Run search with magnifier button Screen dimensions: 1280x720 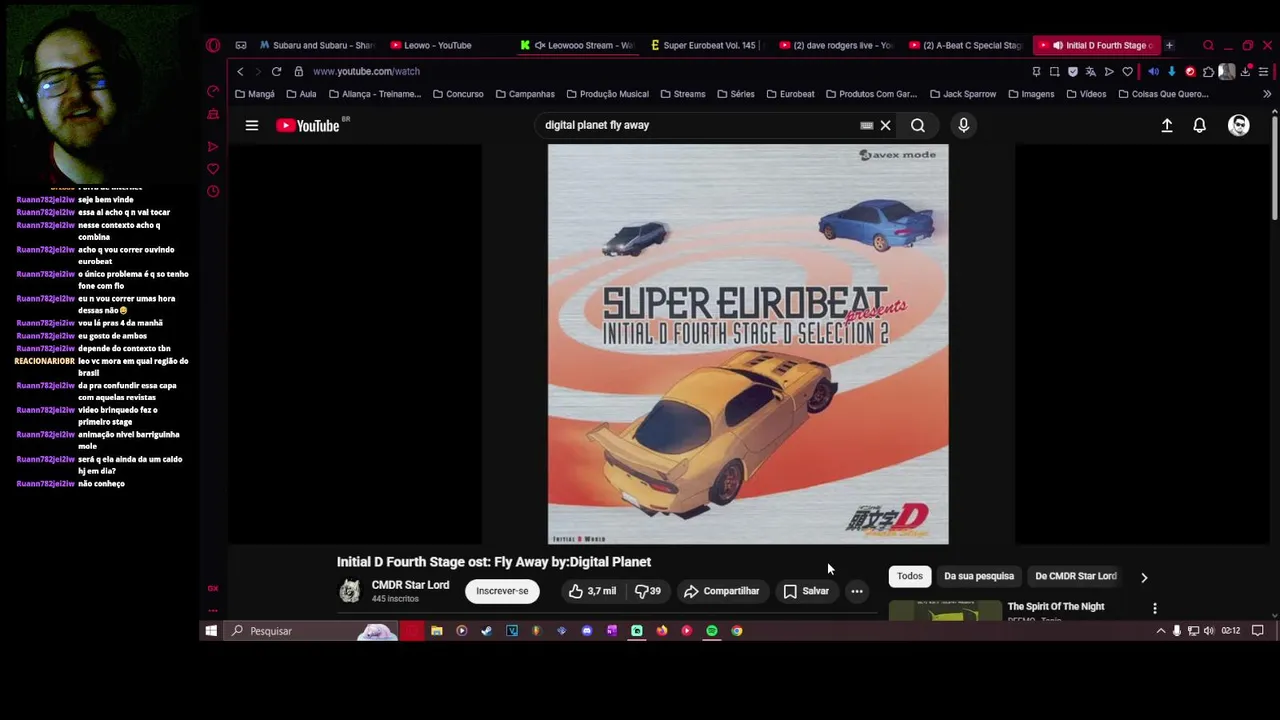click(x=917, y=126)
